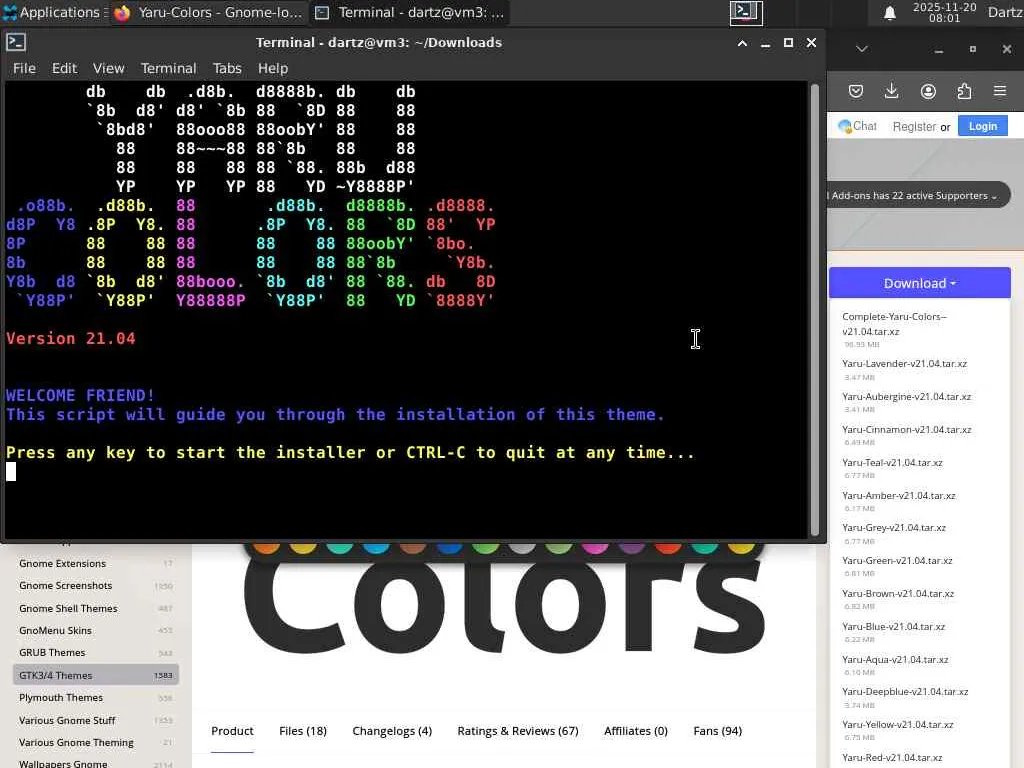The image size is (1024, 768).
Task: Download Yaru-Teal-v21.04.tar.xz
Action: [892, 462]
